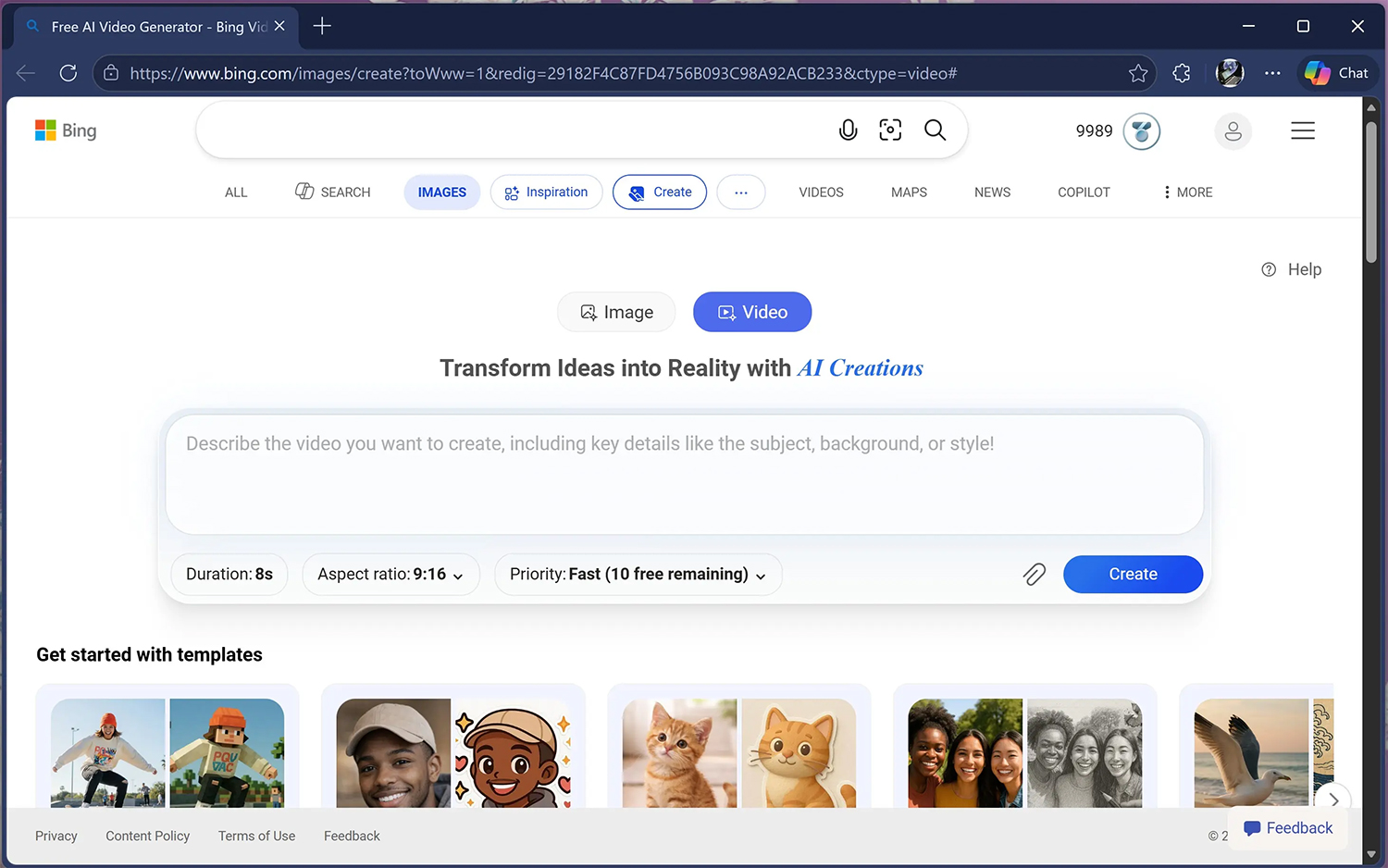1388x868 pixels.
Task: Favorite this page with star icon
Action: click(1138, 73)
